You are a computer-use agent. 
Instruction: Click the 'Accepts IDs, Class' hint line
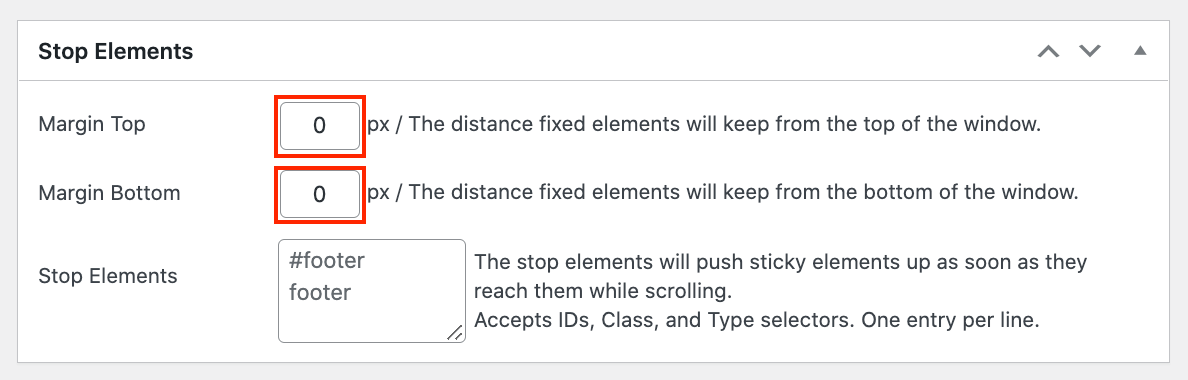coord(756,320)
